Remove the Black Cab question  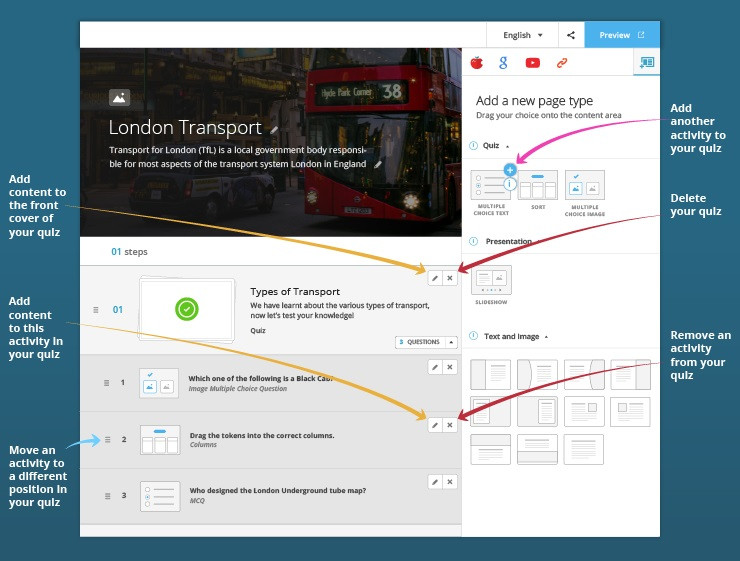[450, 367]
